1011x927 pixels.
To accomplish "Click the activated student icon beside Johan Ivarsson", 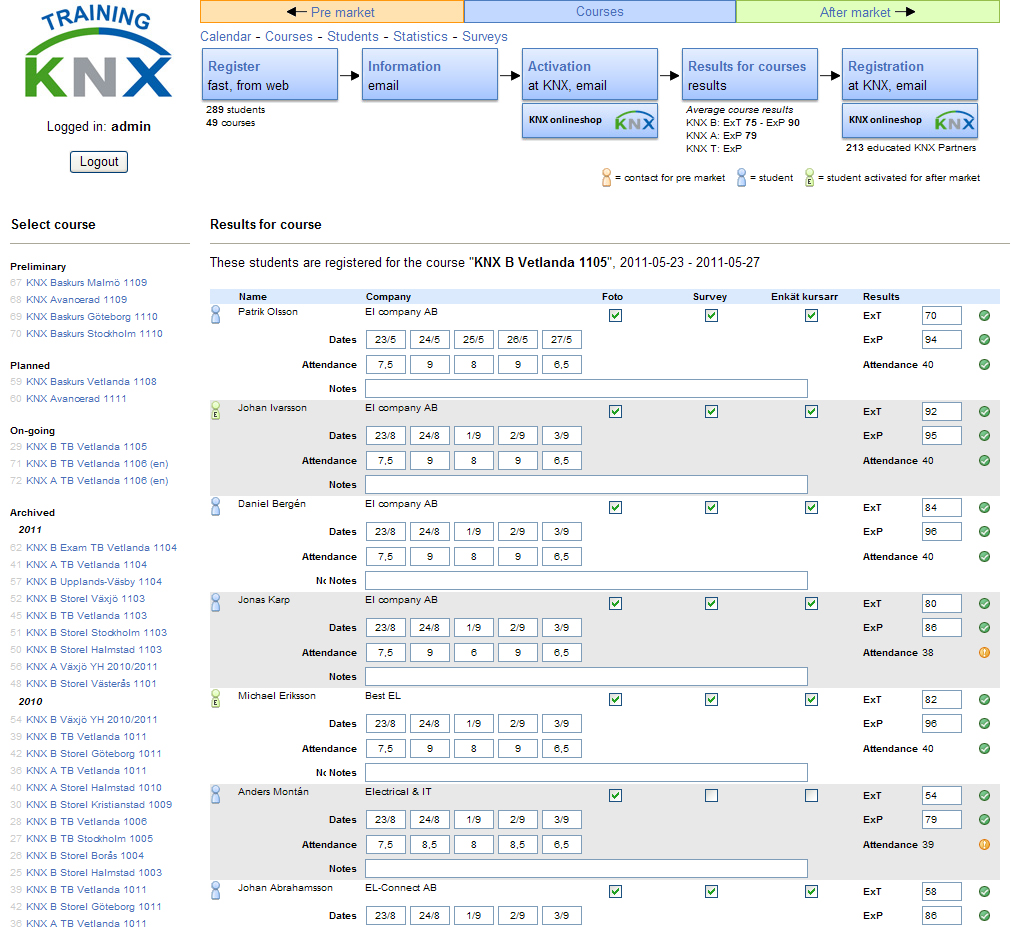I will (x=215, y=411).
